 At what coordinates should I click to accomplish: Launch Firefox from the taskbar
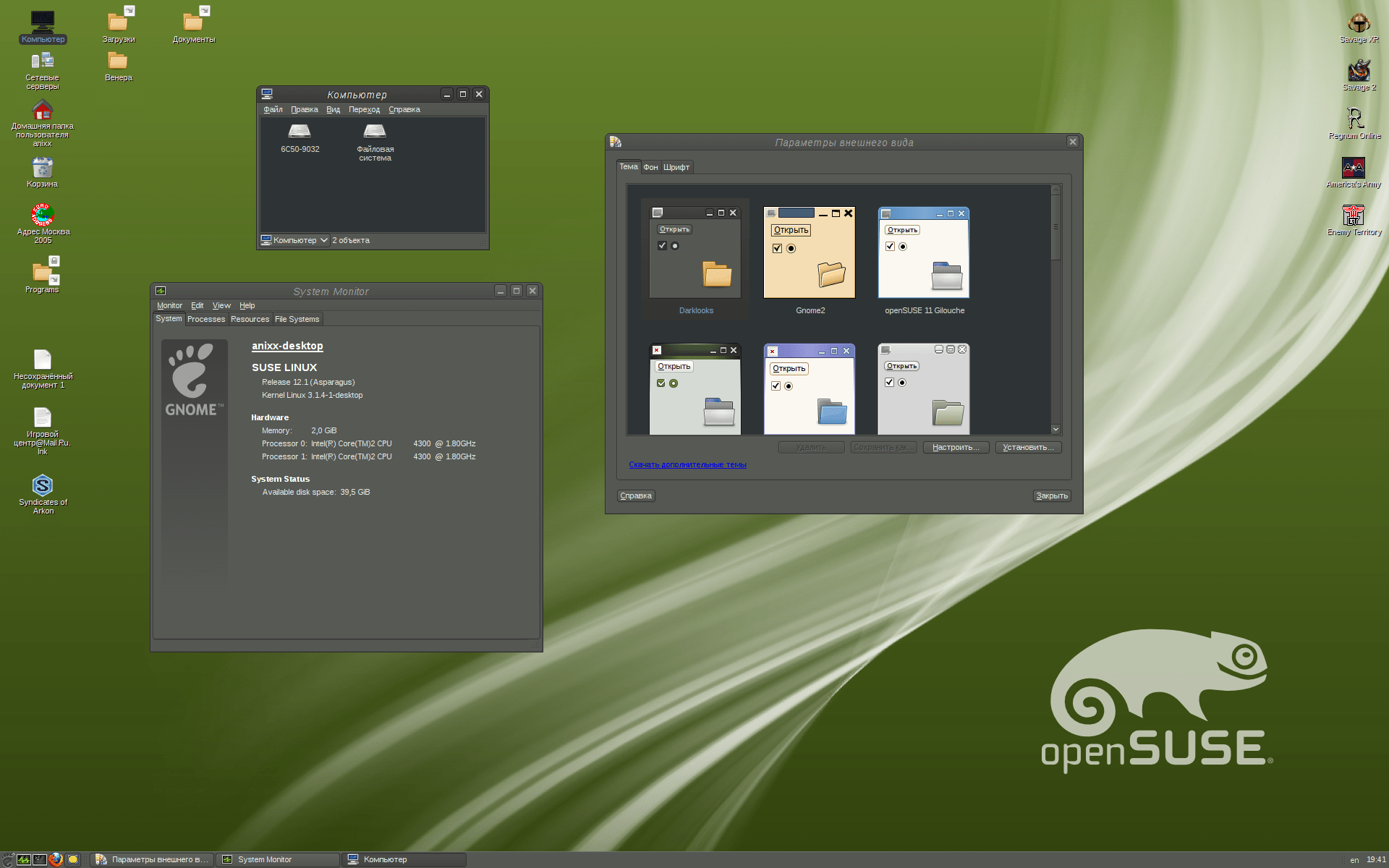[56, 859]
